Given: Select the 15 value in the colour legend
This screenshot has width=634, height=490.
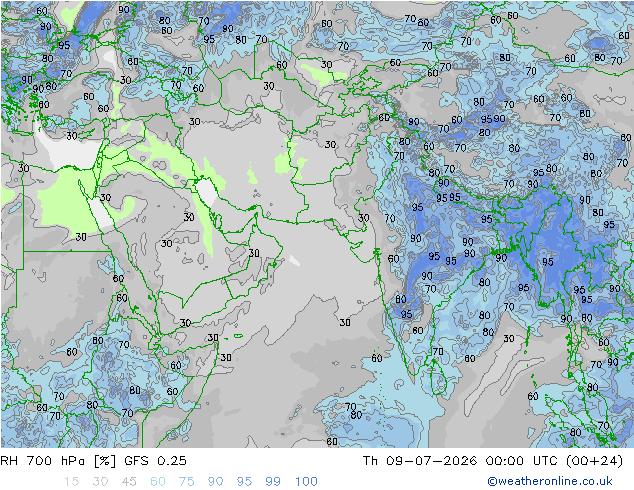Looking at the screenshot, I should pos(71,482).
